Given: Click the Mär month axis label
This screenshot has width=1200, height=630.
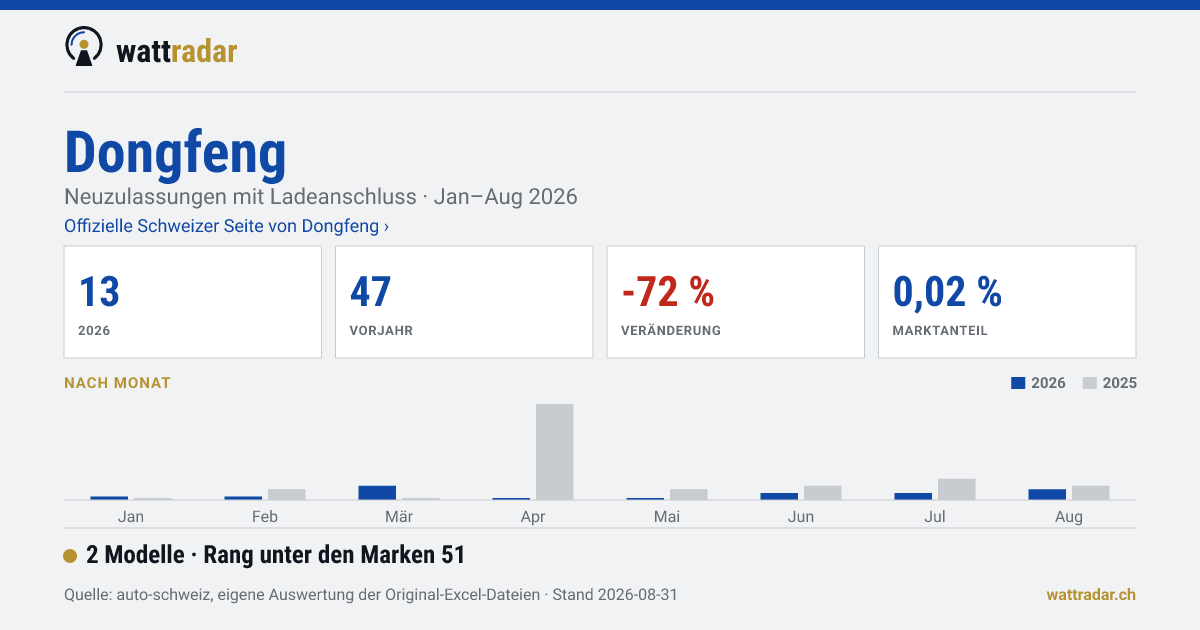Looking at the screenshot, I should [399, 517].
